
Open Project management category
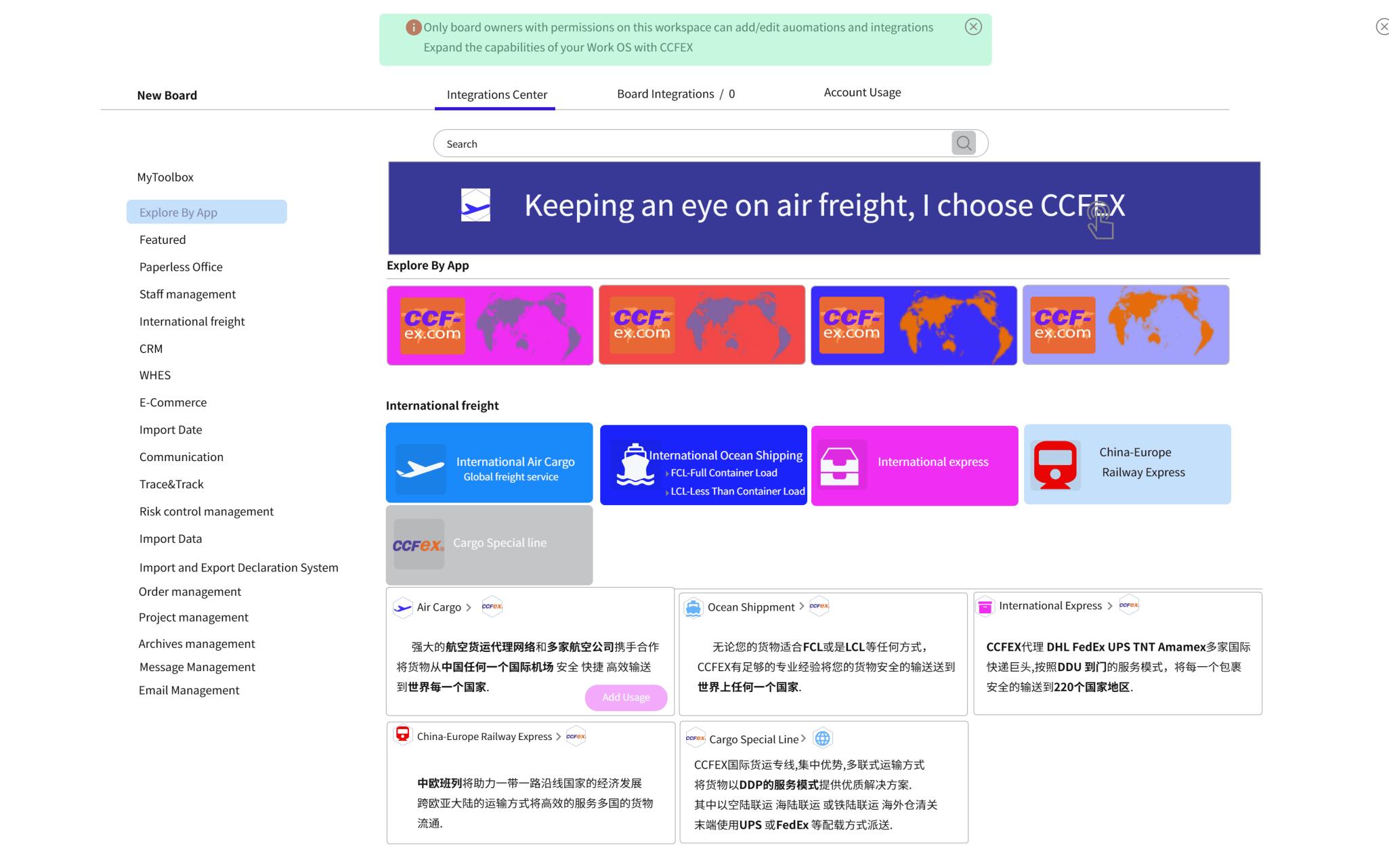[x=193, y=617]
